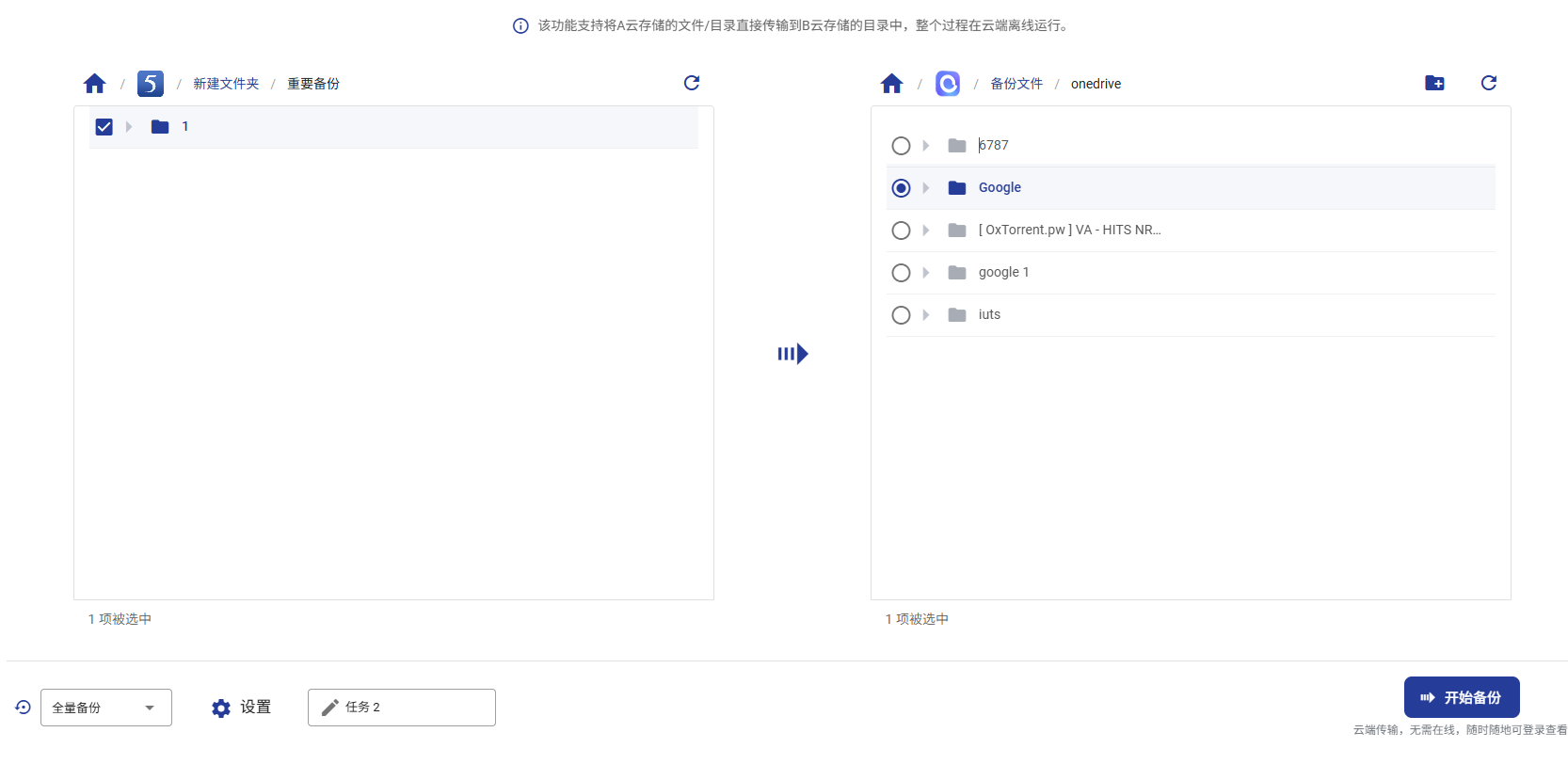Navigate to 新建文件夹 breadcrumb
The height and width of the screenshot is (764, 1568).
click(226, 84)
